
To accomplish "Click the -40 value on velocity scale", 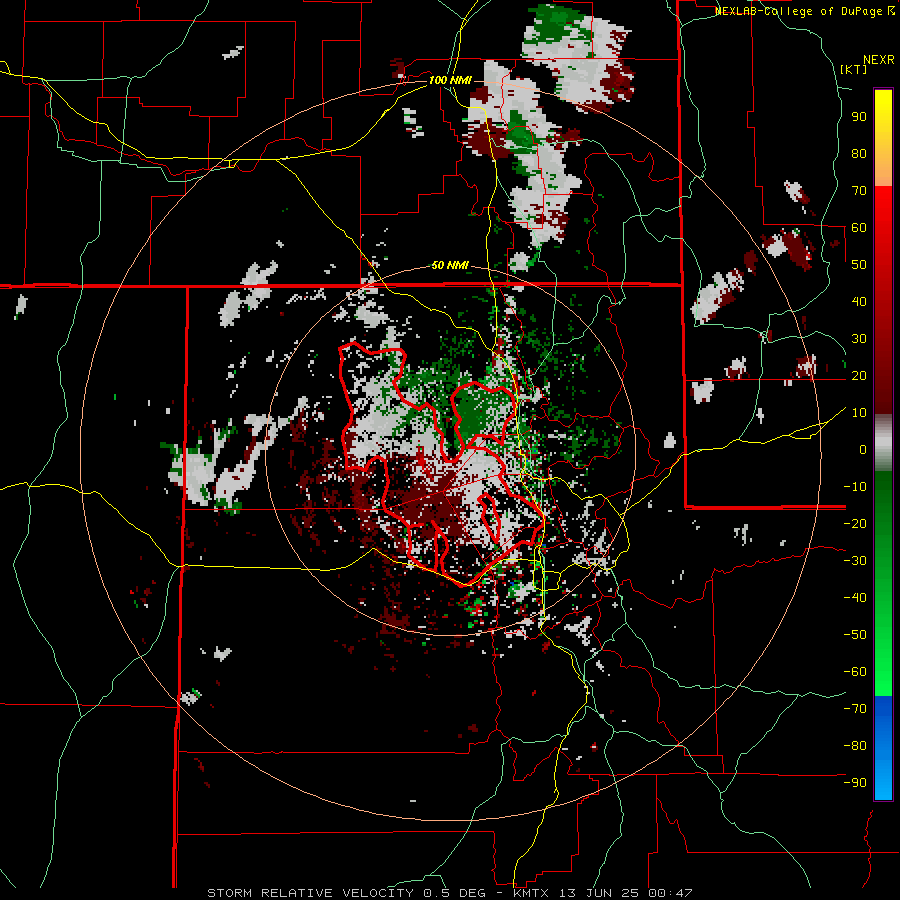I will click(855, 598).
